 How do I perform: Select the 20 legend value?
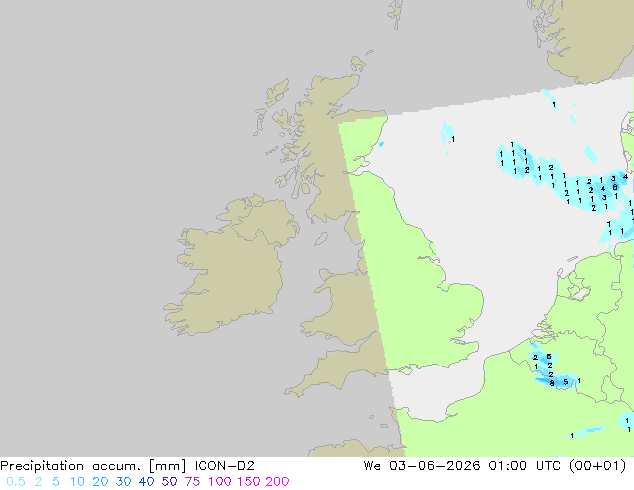100,482
